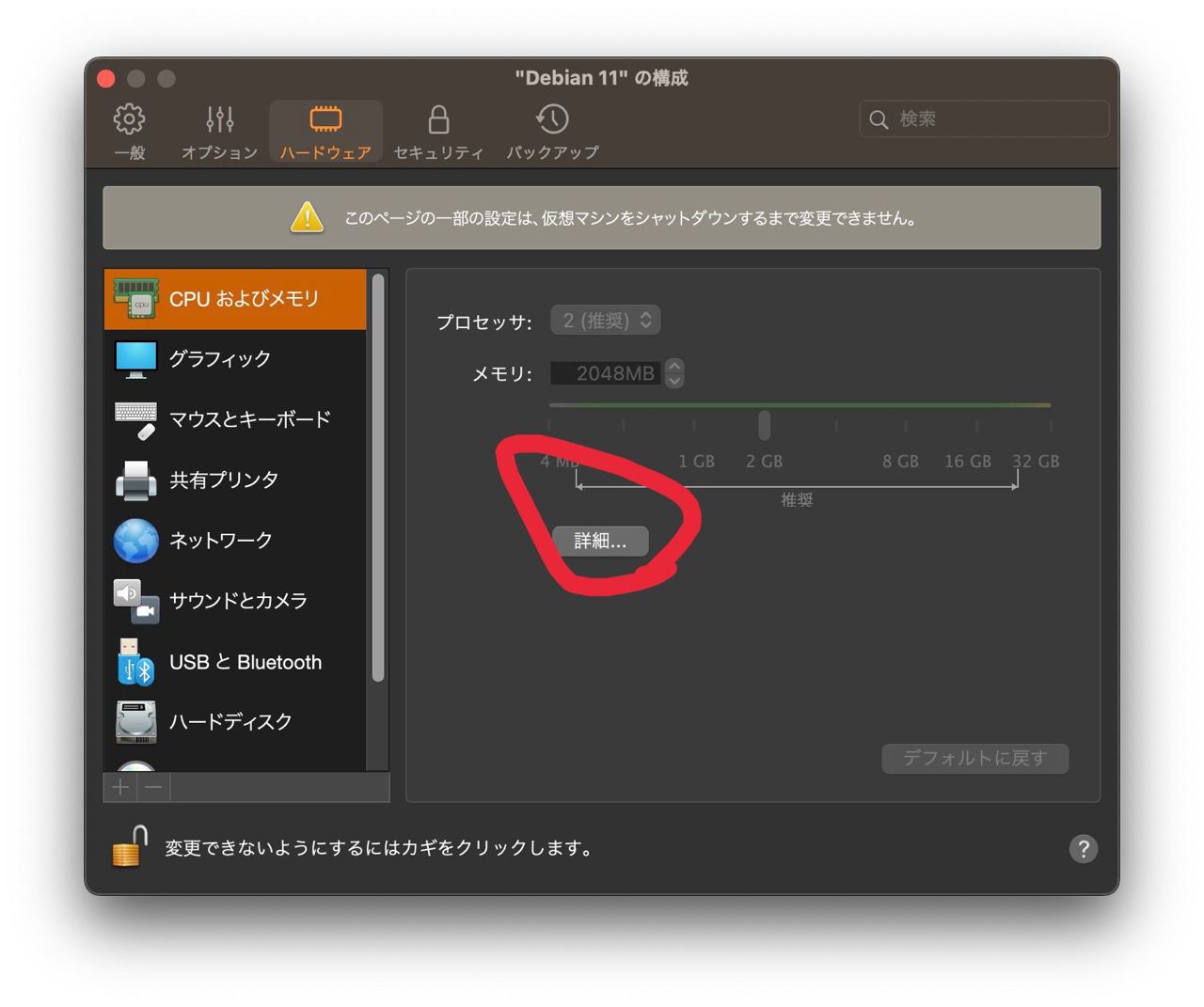Open the プロセッサ count dropdown
Viewport: 1204px width, 1007px height.
click(x=606, y=321)
